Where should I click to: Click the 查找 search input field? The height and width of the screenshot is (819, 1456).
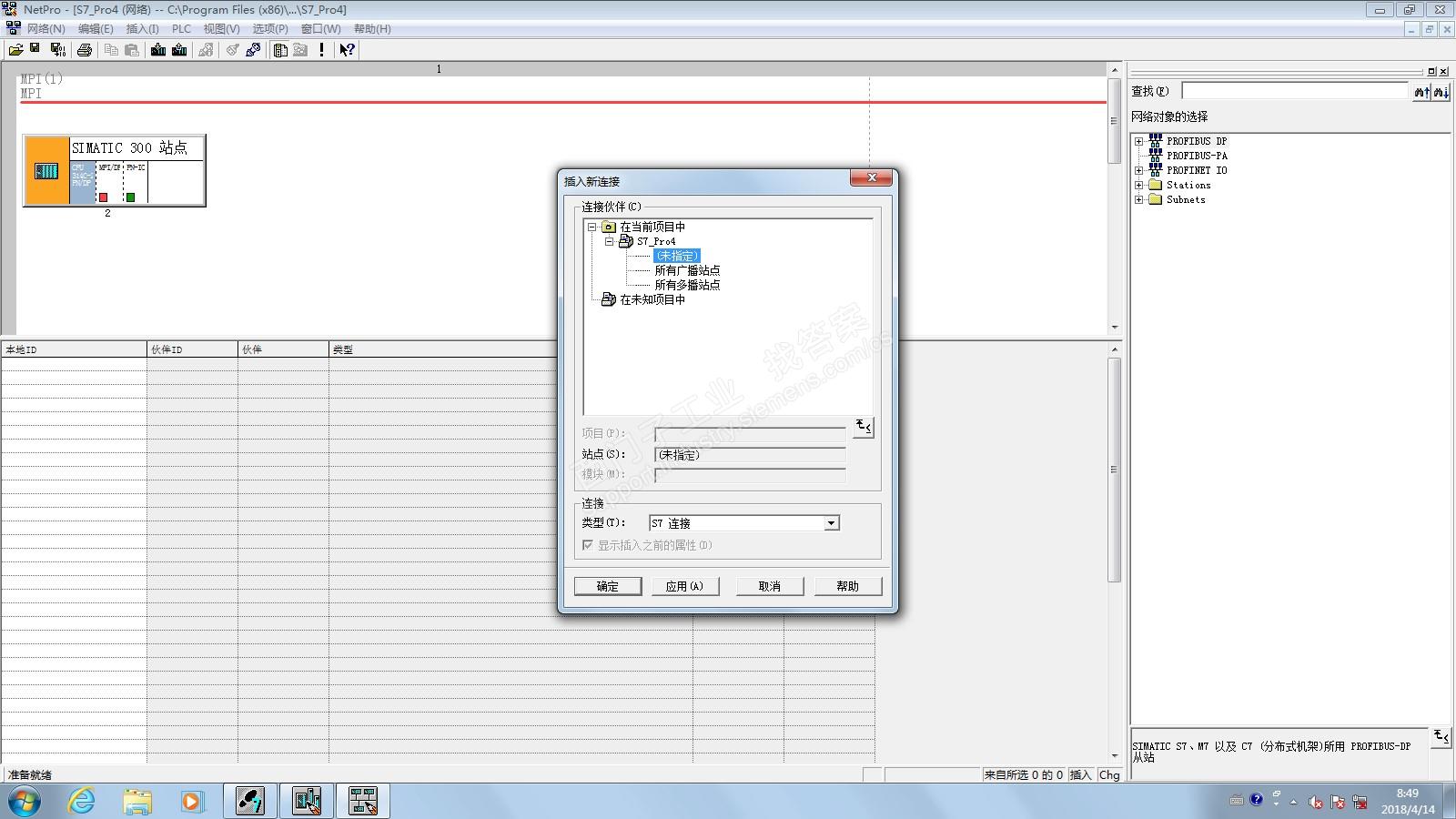1295,91
